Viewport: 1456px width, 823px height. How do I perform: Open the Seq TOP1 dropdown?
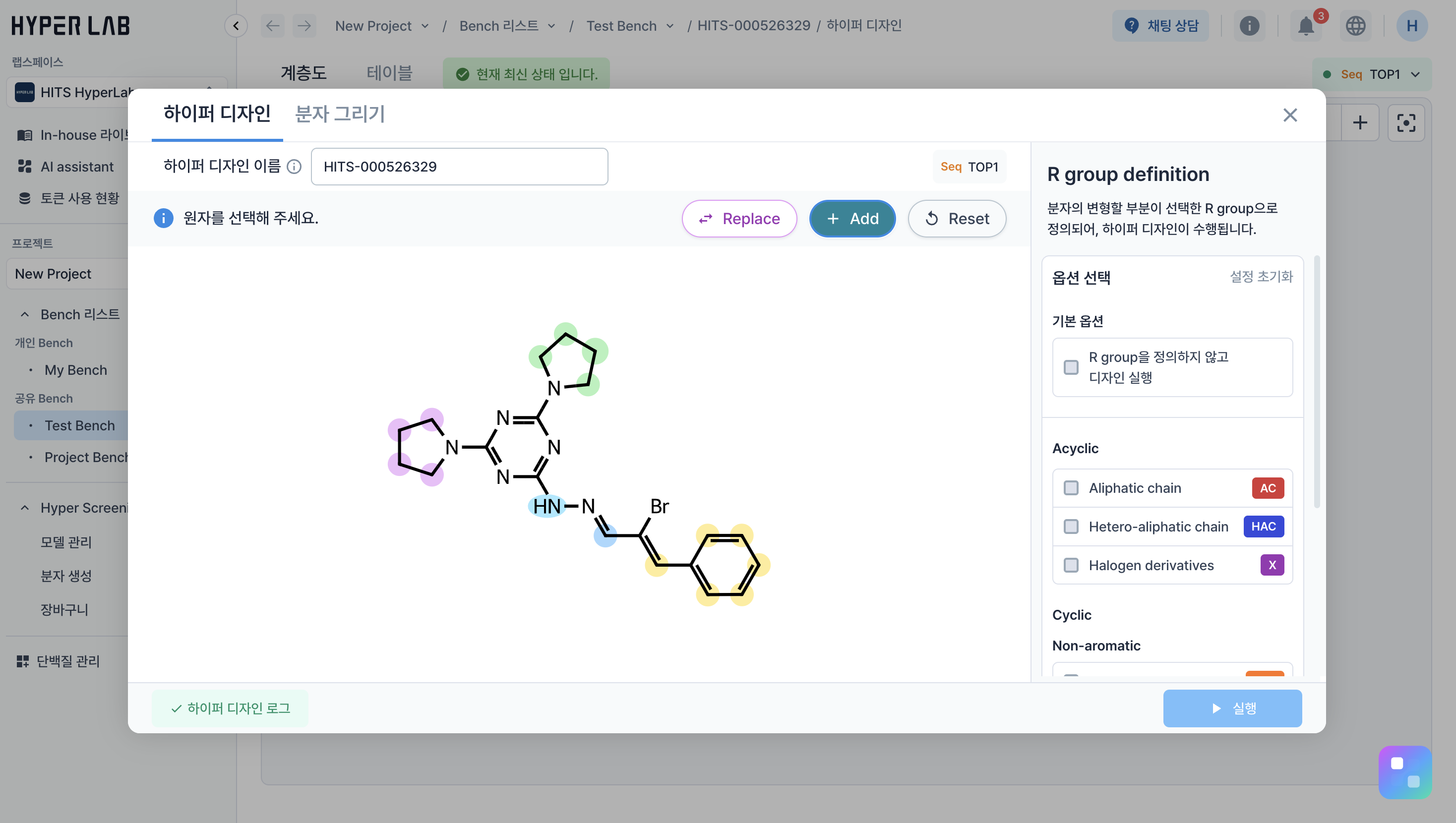point(1372,74)
